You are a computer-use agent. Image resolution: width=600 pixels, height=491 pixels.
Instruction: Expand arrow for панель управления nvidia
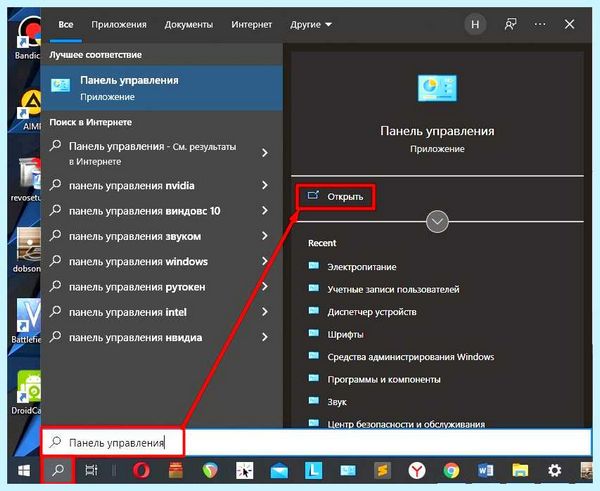pos(265,186)
